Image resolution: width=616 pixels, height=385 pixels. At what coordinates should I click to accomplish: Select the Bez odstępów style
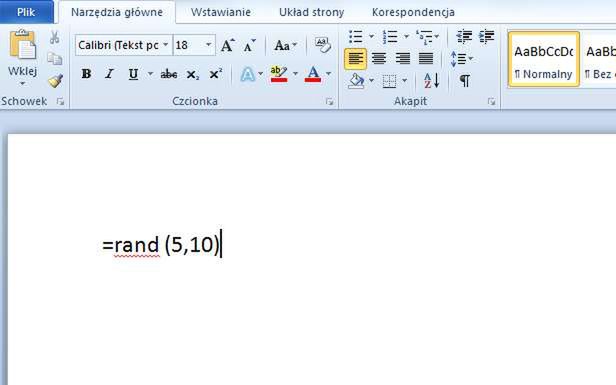(598, 59)
